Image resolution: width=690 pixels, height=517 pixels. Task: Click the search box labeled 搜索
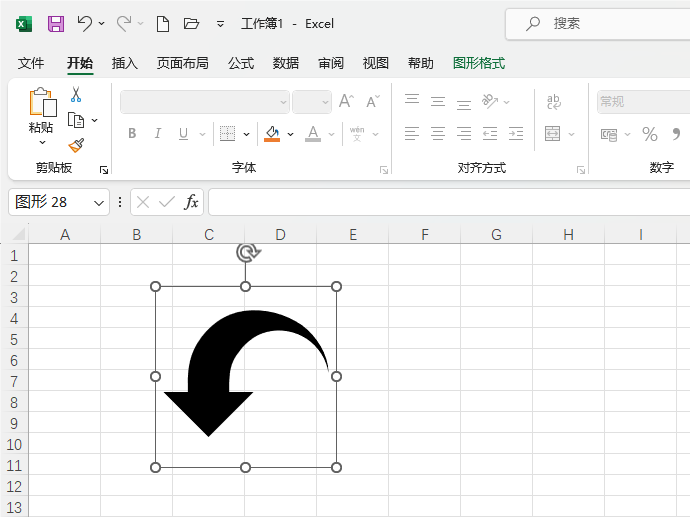coord(598,23)
